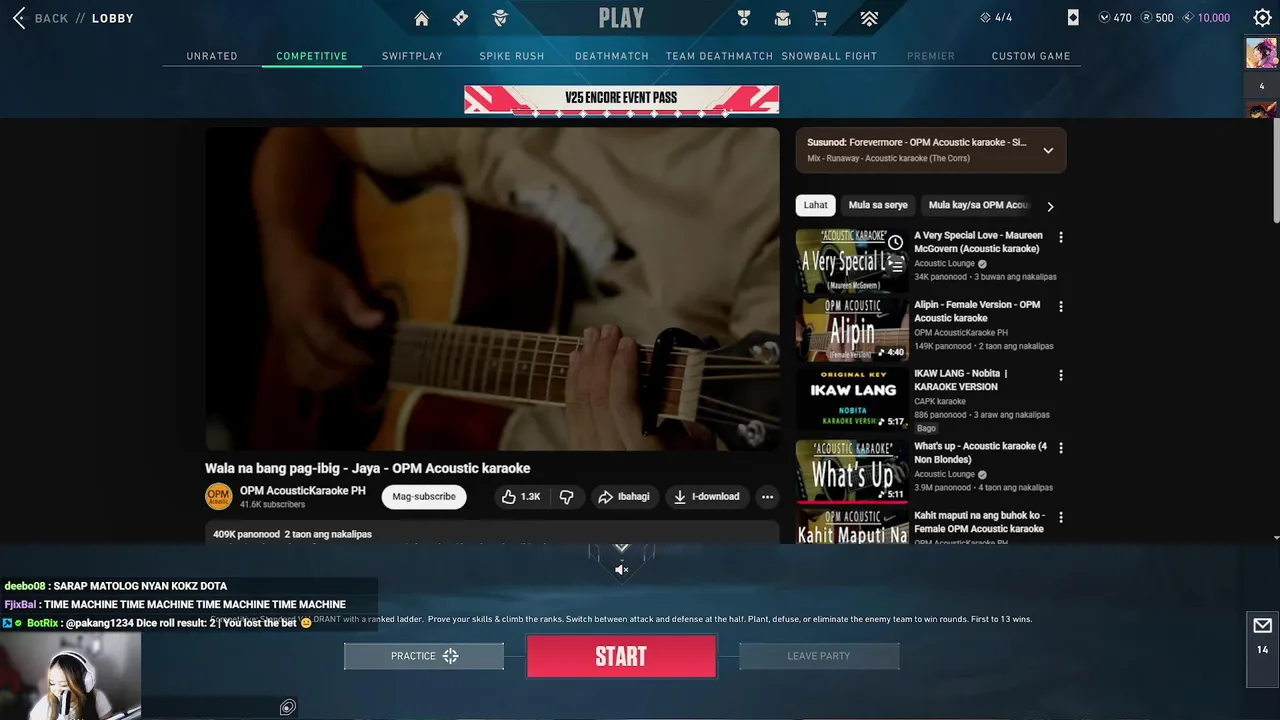Open the Career medal icon
This screenshot has width=1280, height=720.
point(743,18)
